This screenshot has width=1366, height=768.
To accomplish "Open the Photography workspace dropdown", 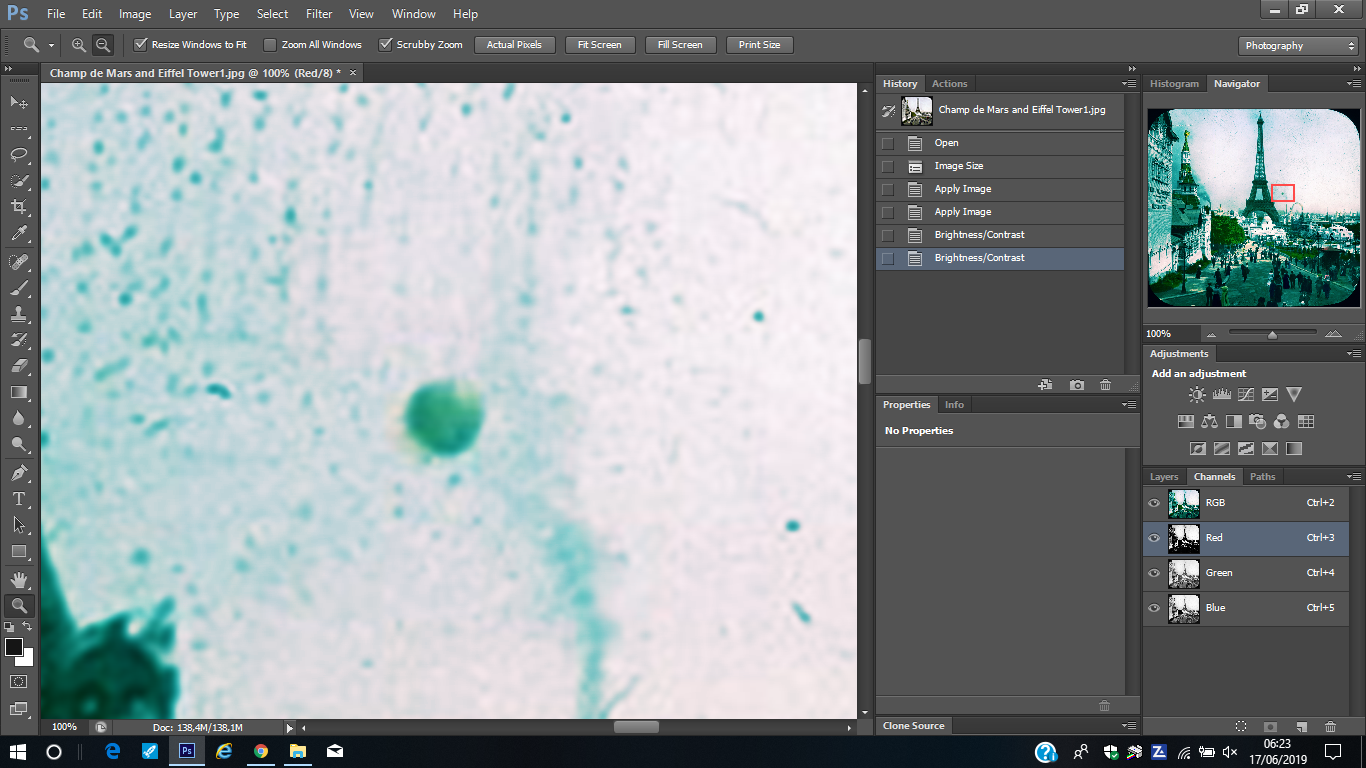I will click(x=1297, y=46).
